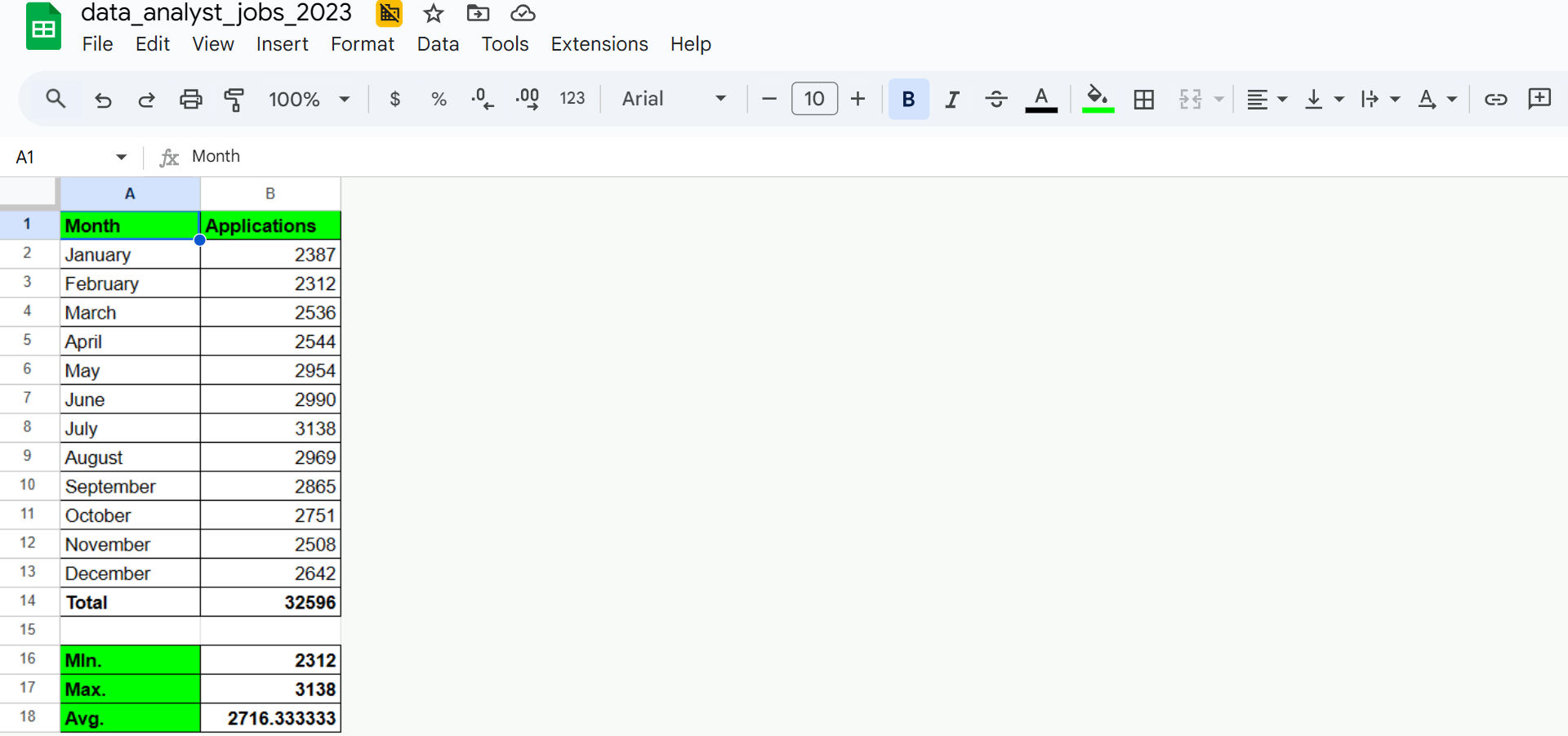Open the Format menu
The image size is (1568, 736).
pos(363,44)
